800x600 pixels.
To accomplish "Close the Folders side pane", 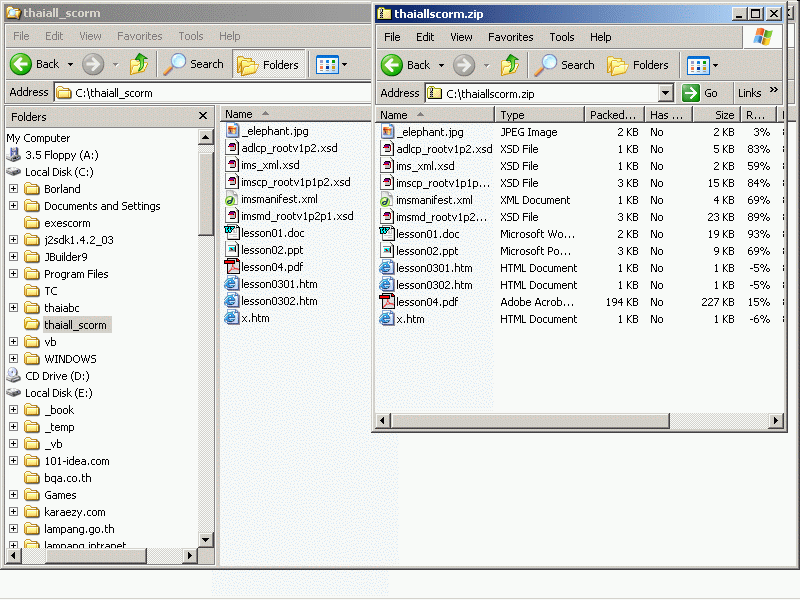I will click(203, 116).
